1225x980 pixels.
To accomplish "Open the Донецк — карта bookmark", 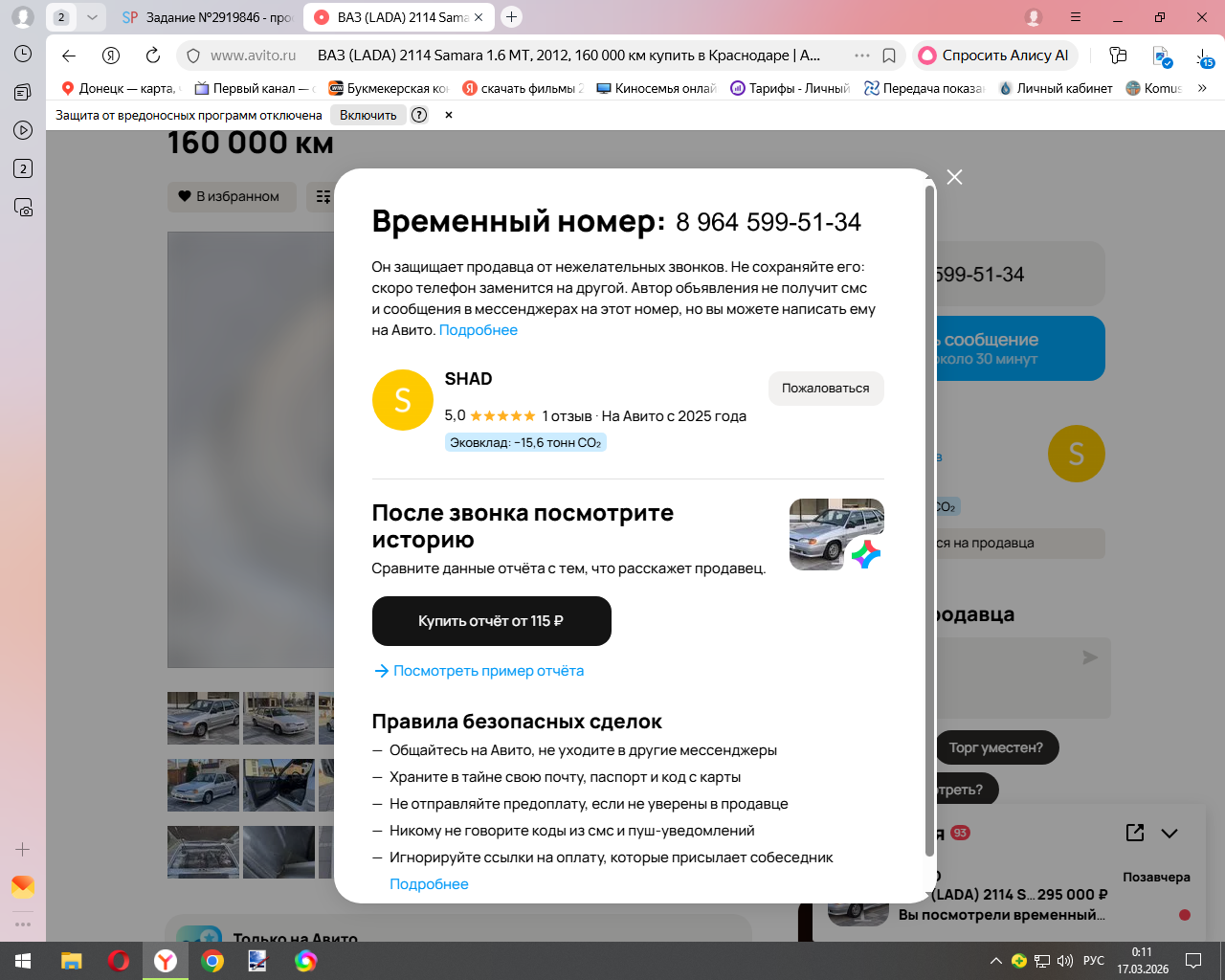I will click(119, 88).
